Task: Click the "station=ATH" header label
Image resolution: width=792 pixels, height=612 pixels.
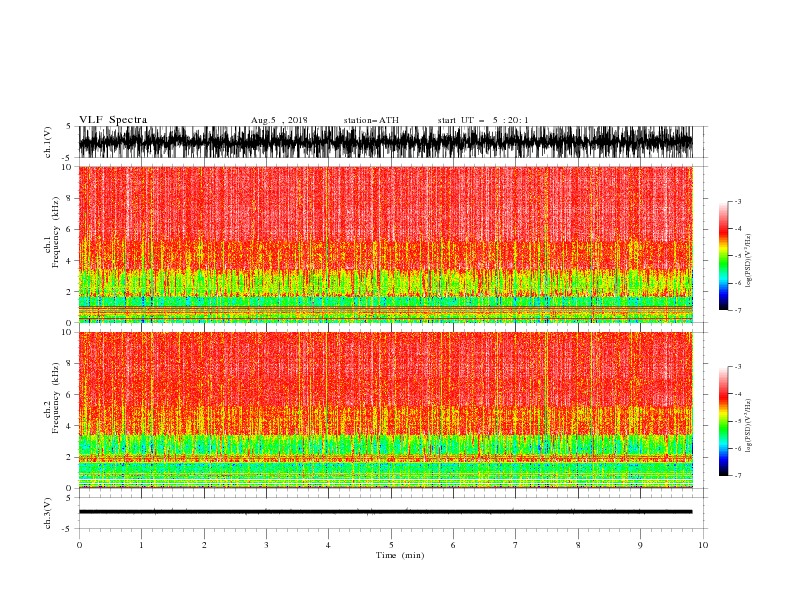Action: click(371, 120)
